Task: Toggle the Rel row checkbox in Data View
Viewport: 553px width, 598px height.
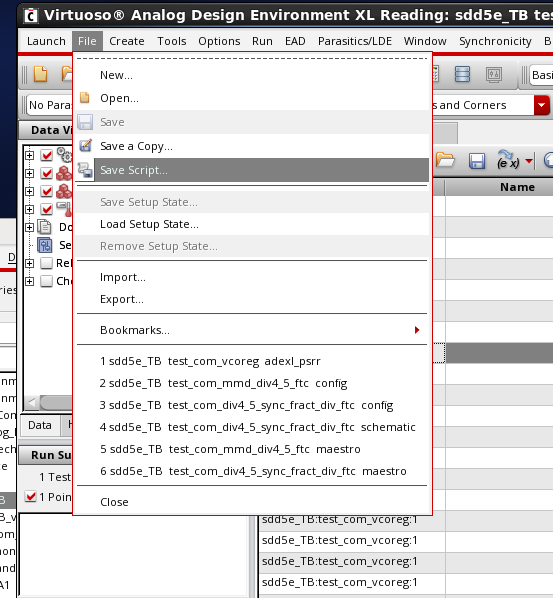Action: 47,263
